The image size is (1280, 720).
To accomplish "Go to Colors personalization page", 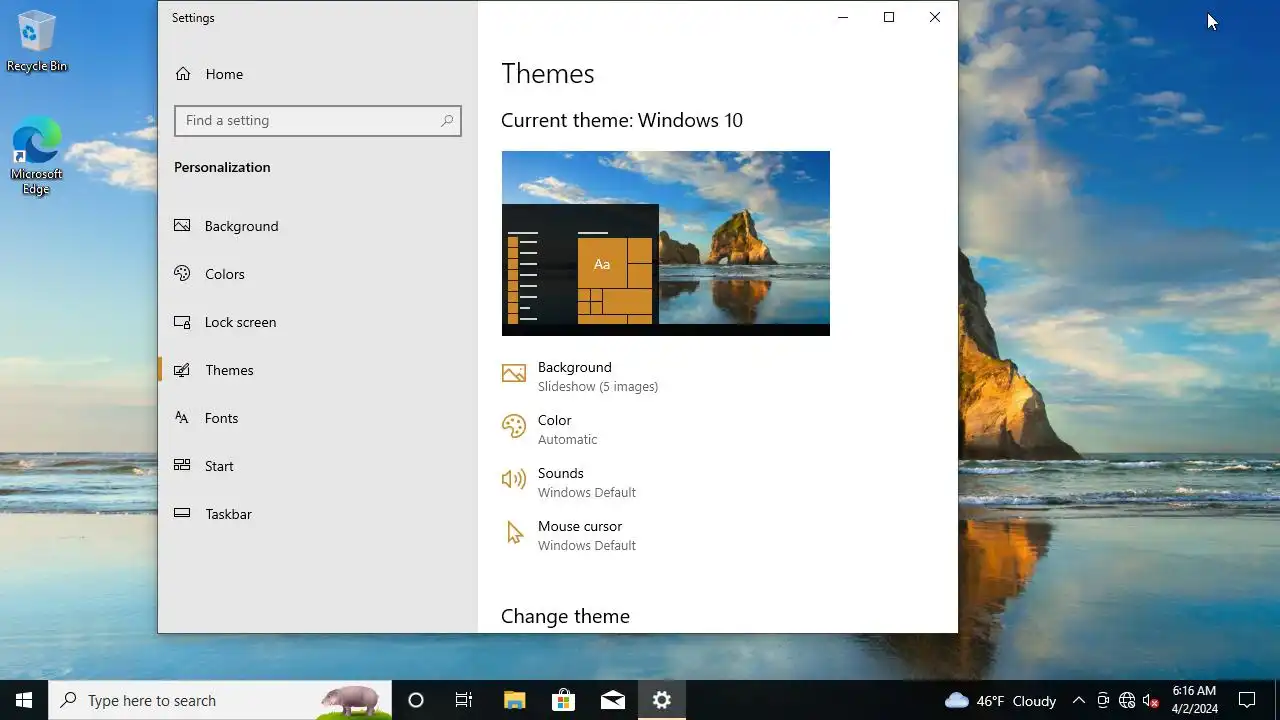I will [318, 274].
